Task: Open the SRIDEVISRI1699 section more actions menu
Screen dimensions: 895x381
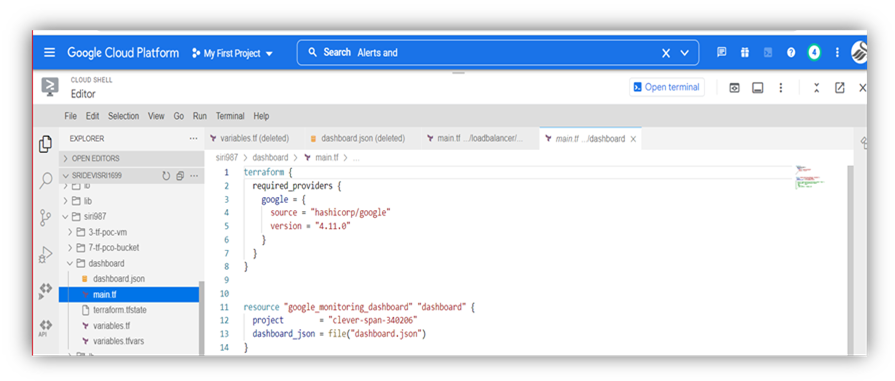Action: click(194, 176)
